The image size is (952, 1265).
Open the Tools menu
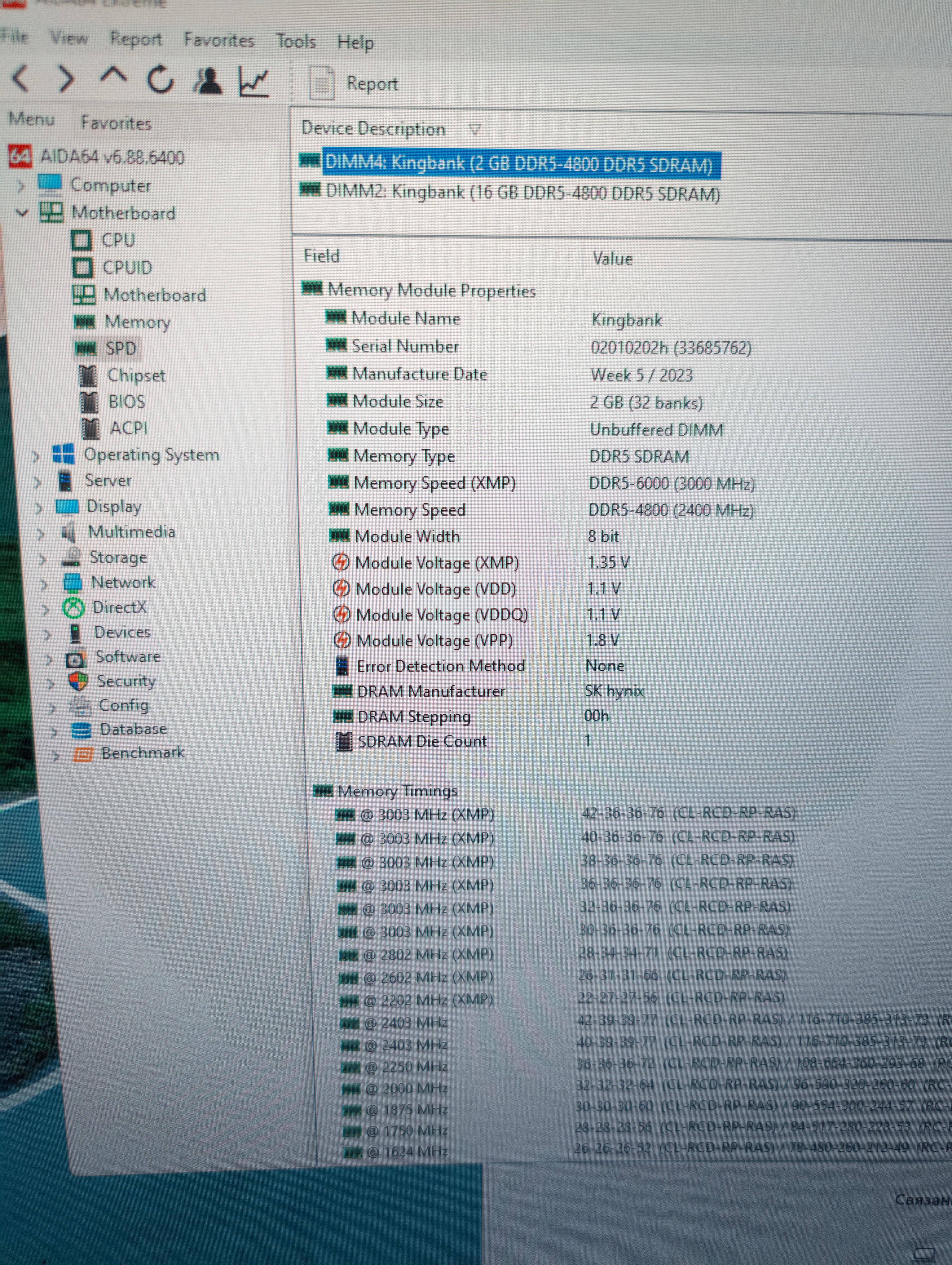click(295, 42)
